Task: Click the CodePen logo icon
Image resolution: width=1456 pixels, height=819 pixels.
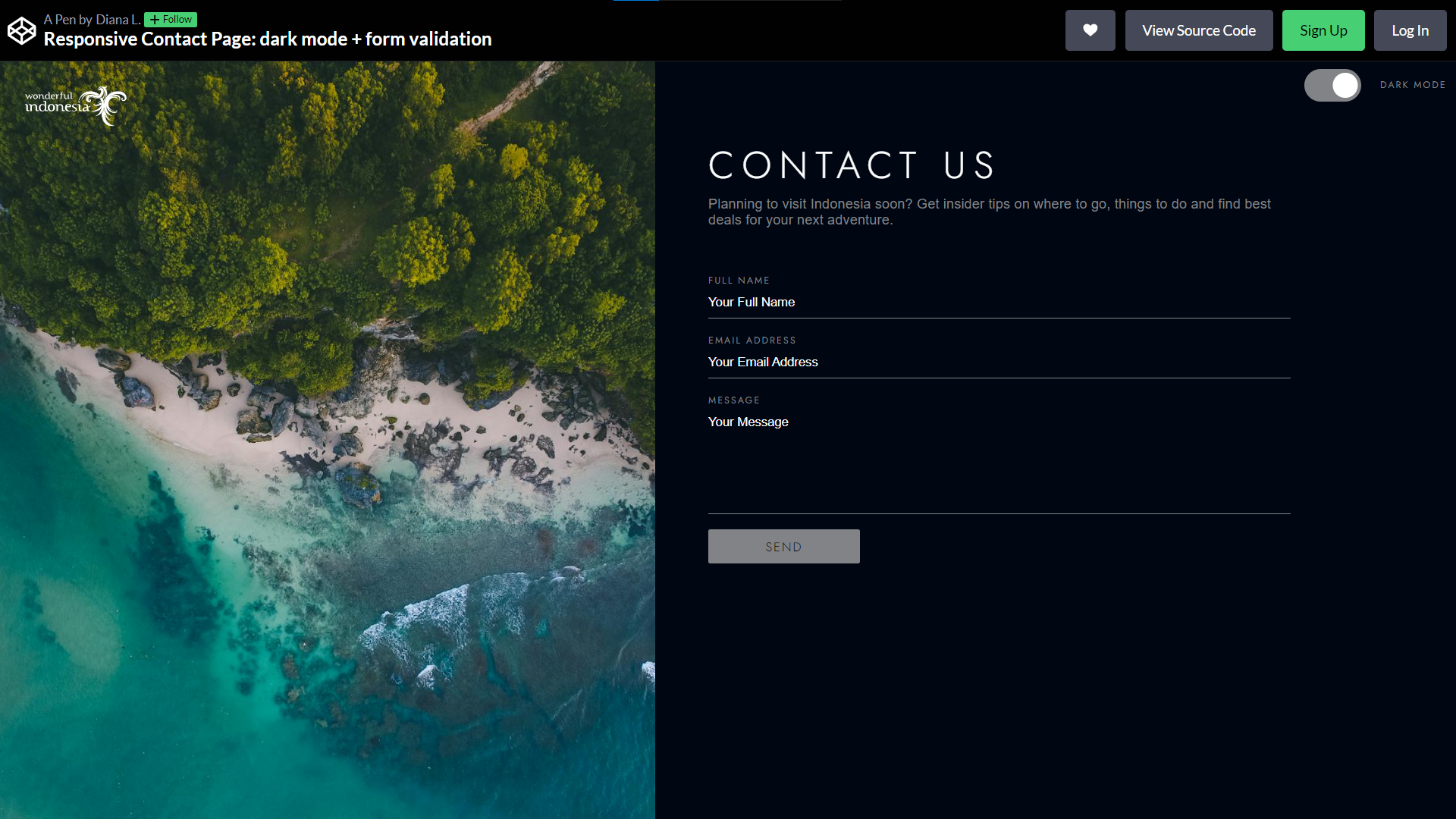Action: click(x=20, y=30)
